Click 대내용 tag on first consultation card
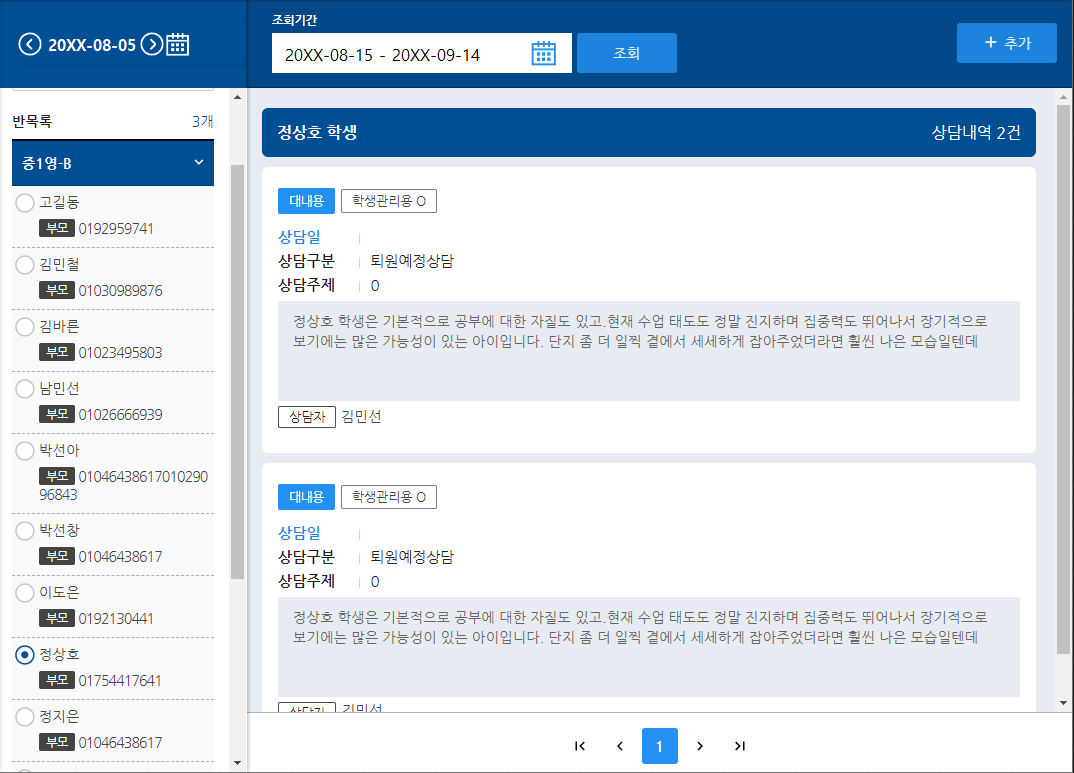The width and height of the screenshot is (1074, 773). coord(306,201)
